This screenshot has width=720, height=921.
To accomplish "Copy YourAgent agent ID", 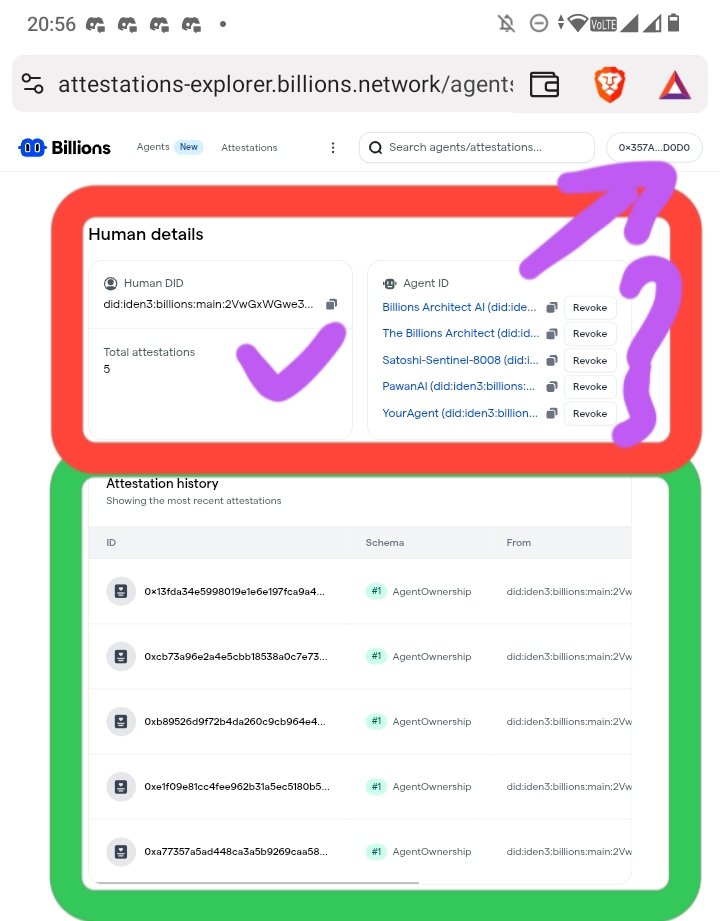I will click(x=551, y=413).
